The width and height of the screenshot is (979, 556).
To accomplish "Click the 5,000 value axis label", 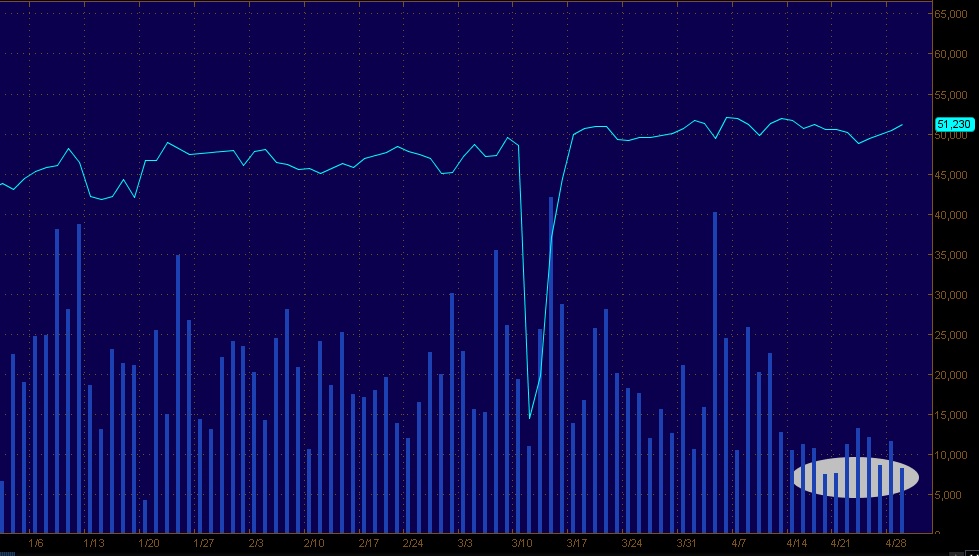I will click(x=955, y=495).
